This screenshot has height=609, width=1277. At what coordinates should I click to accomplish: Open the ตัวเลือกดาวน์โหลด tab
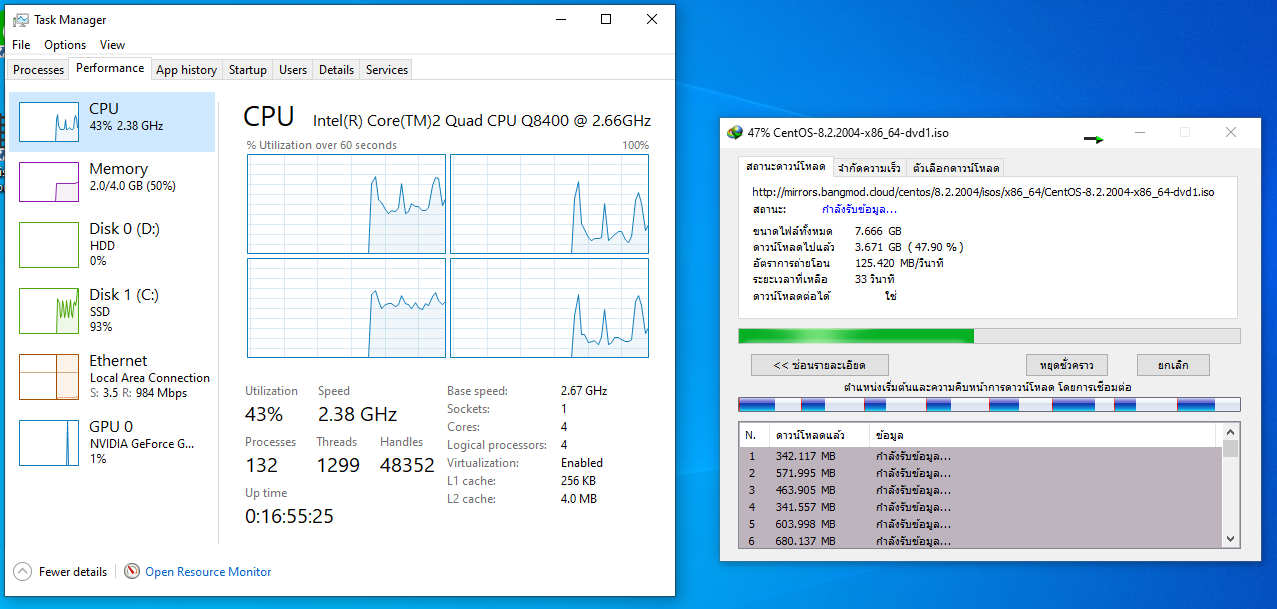click(x=955, y=168)
